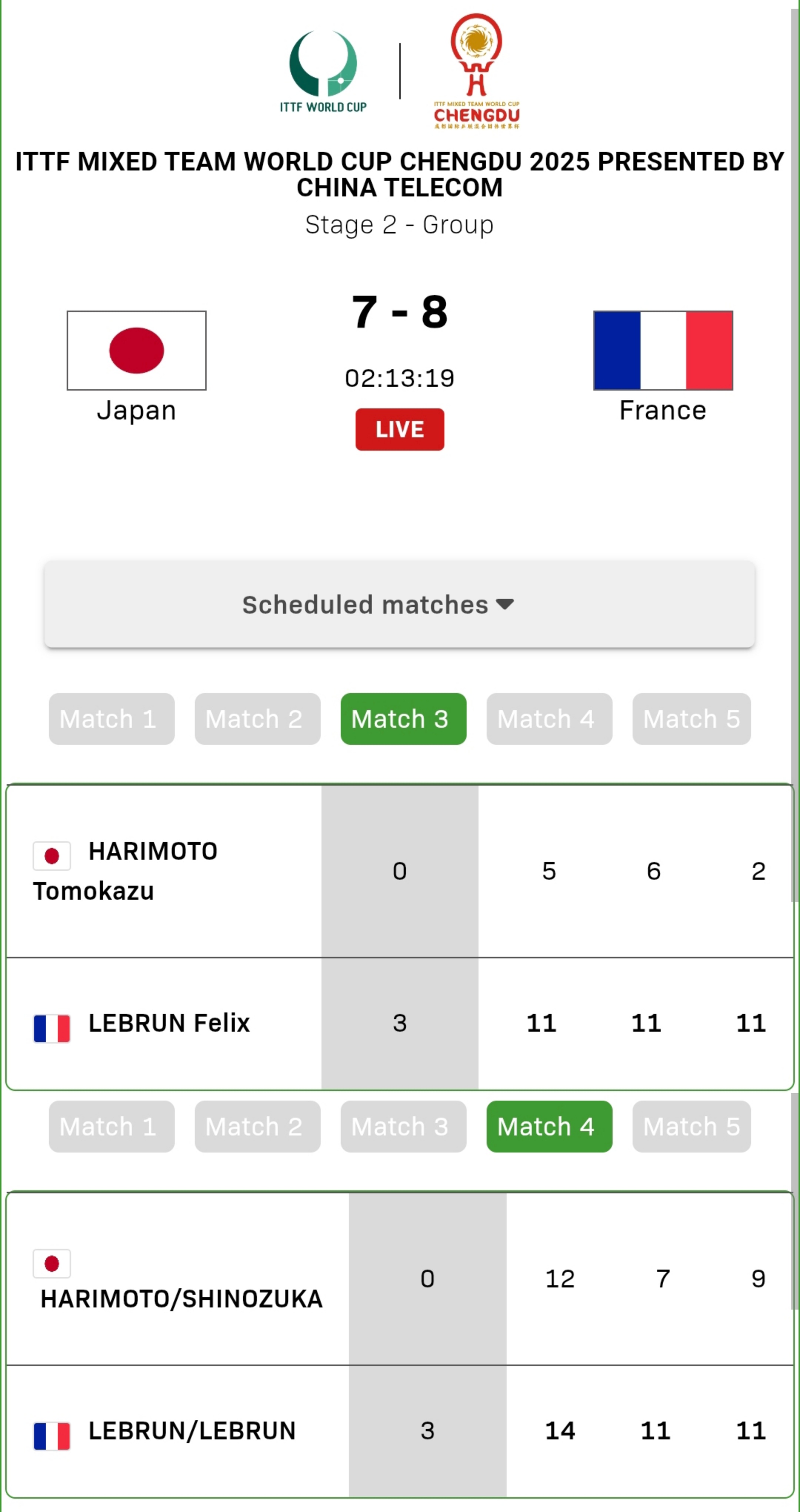800x1512 pixels.
Task: Open HARIMOTO Tomokazu player name
Action: 125,871
